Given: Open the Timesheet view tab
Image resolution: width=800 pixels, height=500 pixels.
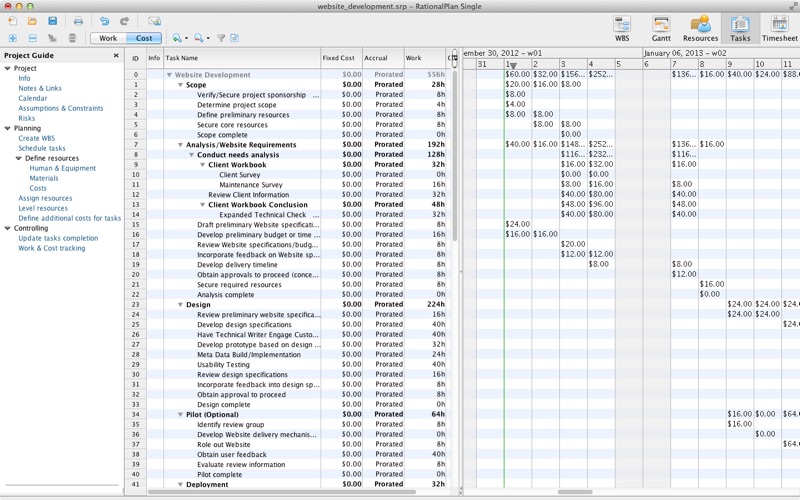Looking at the screenshot, I should [780, 28].
